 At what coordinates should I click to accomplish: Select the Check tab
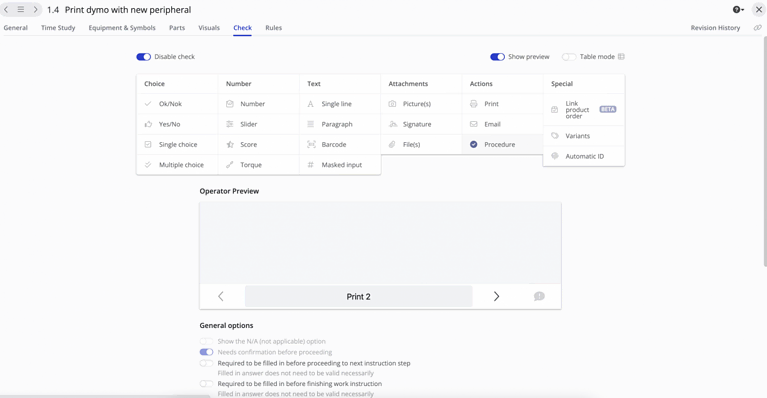(243, 28)
